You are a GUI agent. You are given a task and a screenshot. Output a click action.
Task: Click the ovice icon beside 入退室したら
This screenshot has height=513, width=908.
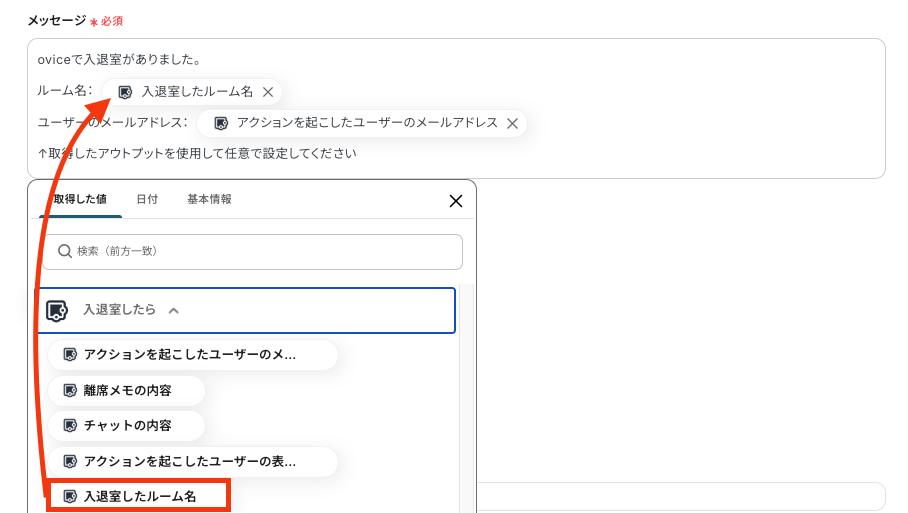pyautogui.click(x=57, y=311)
